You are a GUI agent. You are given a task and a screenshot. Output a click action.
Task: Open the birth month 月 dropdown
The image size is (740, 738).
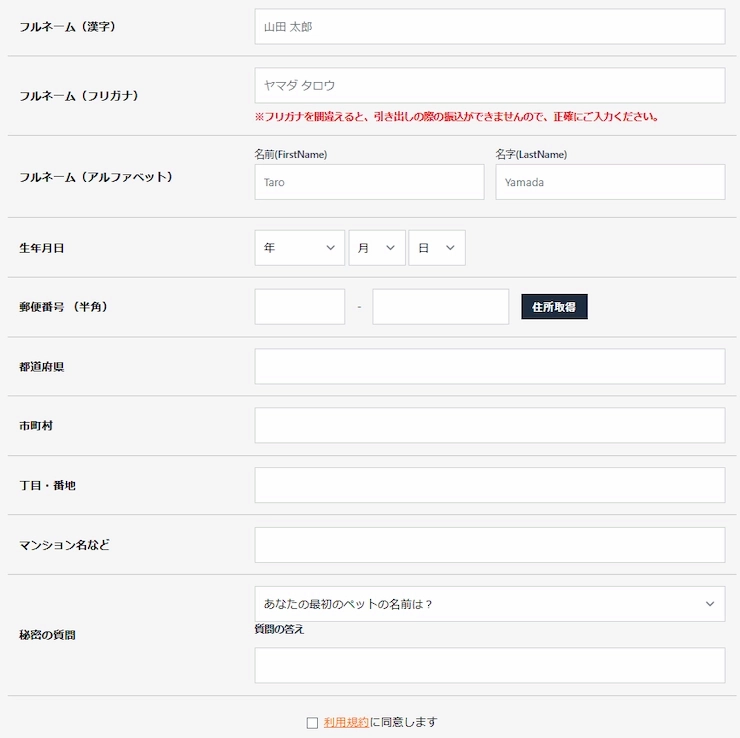(377, 248)
